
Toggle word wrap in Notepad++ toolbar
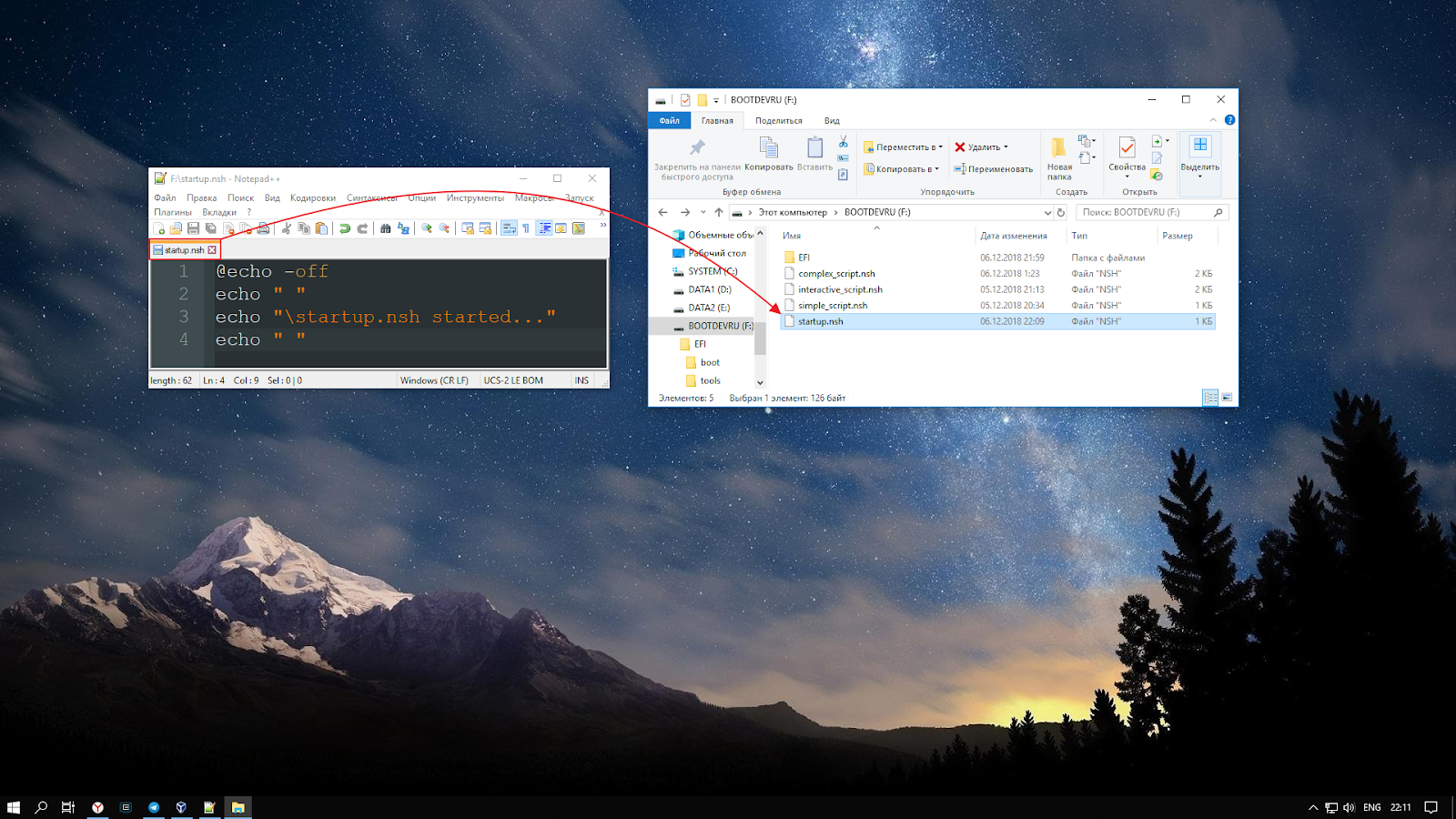(x=509, y=228)
